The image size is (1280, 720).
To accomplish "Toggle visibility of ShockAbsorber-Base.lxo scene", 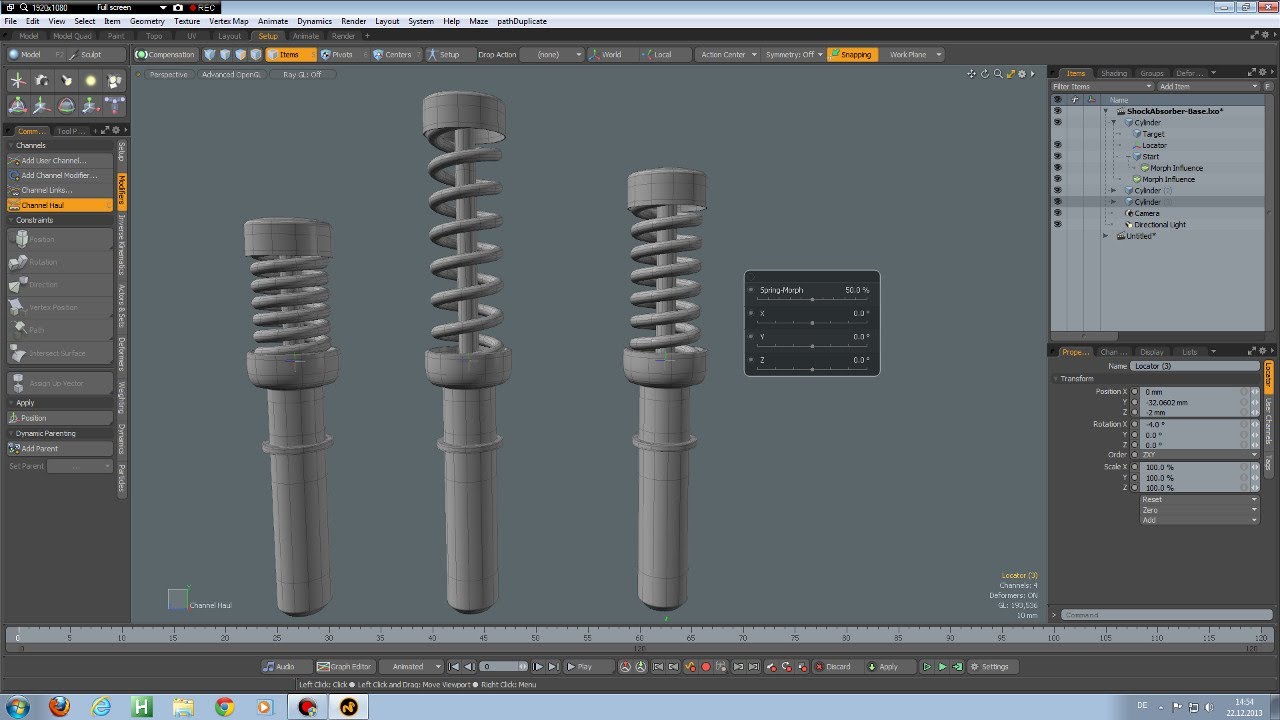I will pos(1057,111).
